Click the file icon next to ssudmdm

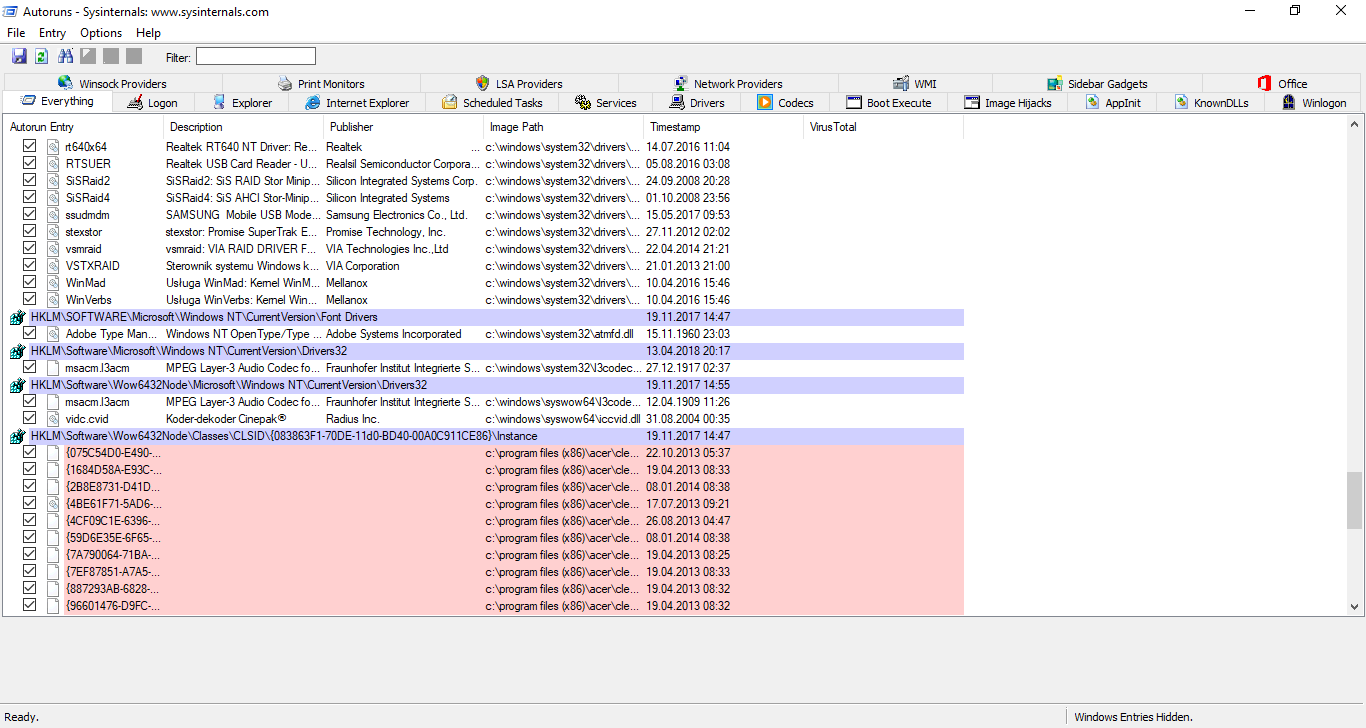coord(53,215)
